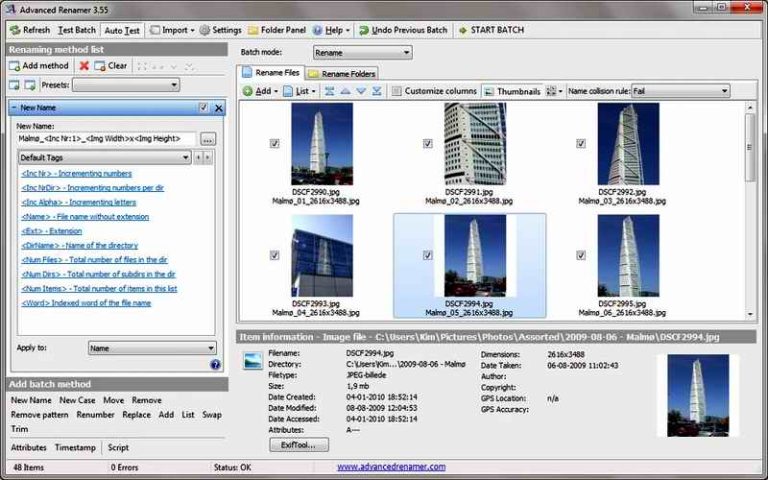Select the DSCF2991.jpg thumbnail
The width and height of the screenshot is (768, 480).
(474, 144)
